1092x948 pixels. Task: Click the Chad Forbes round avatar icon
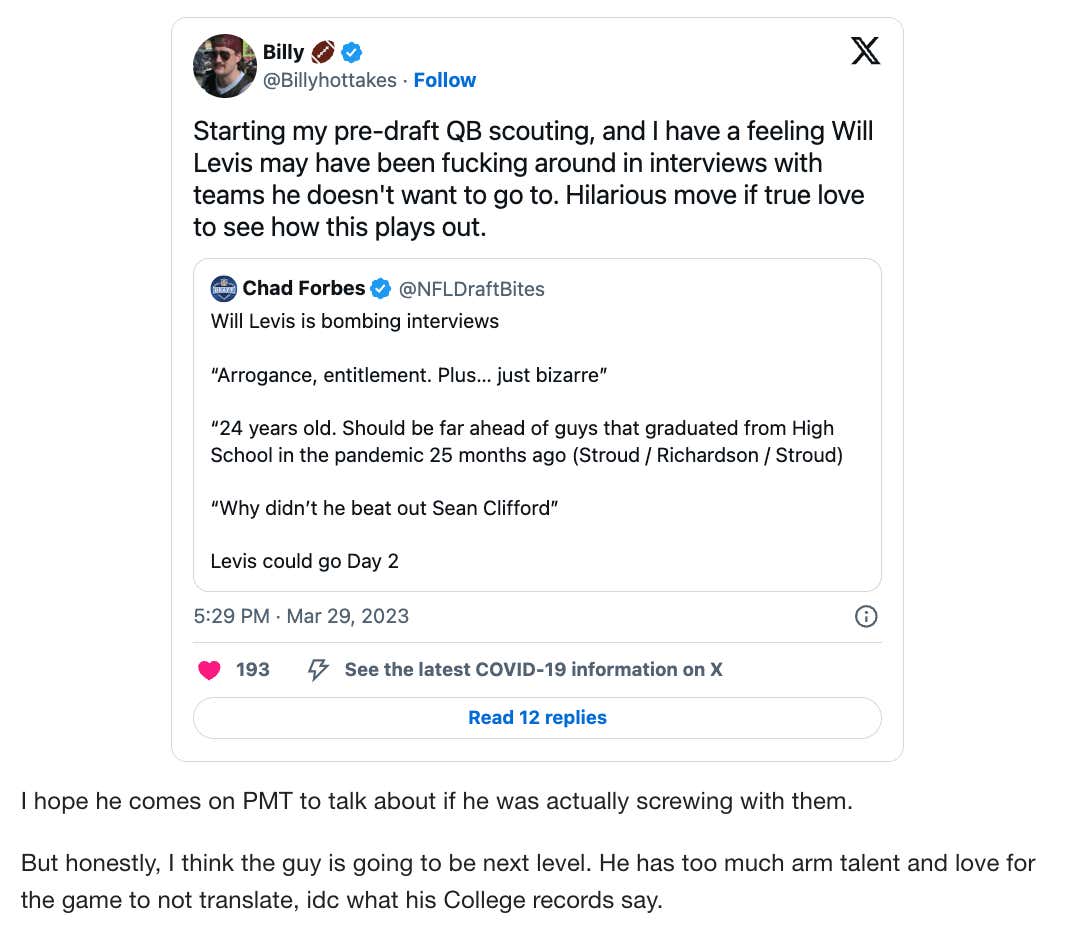(x=223, y=289)
